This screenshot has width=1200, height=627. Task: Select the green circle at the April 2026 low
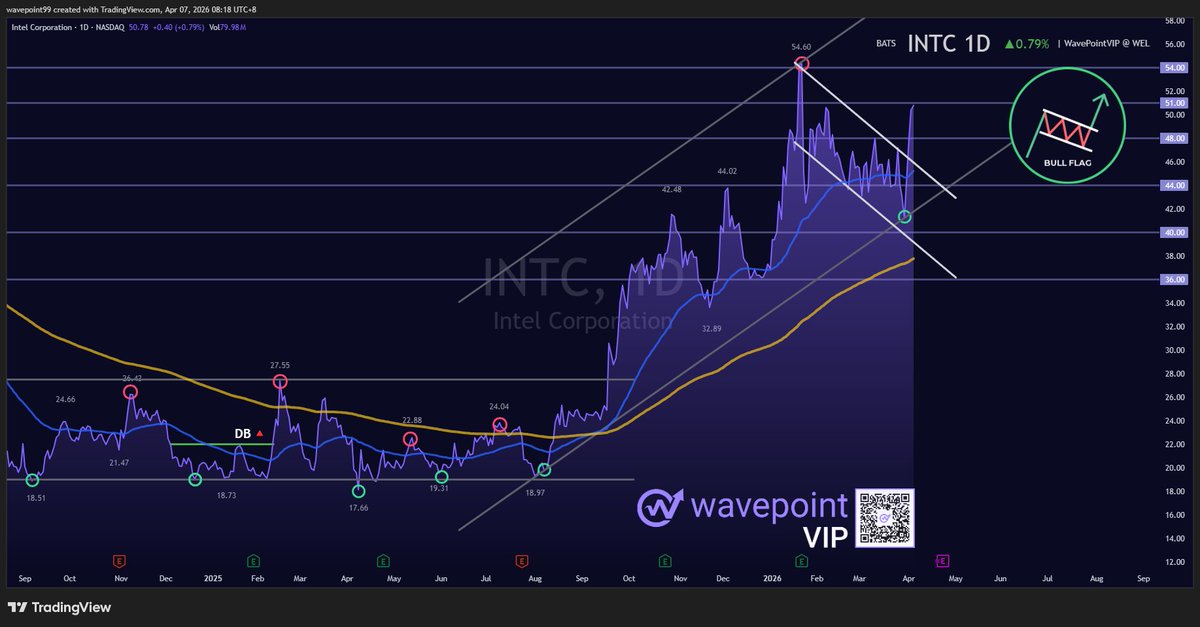[905, 216]
